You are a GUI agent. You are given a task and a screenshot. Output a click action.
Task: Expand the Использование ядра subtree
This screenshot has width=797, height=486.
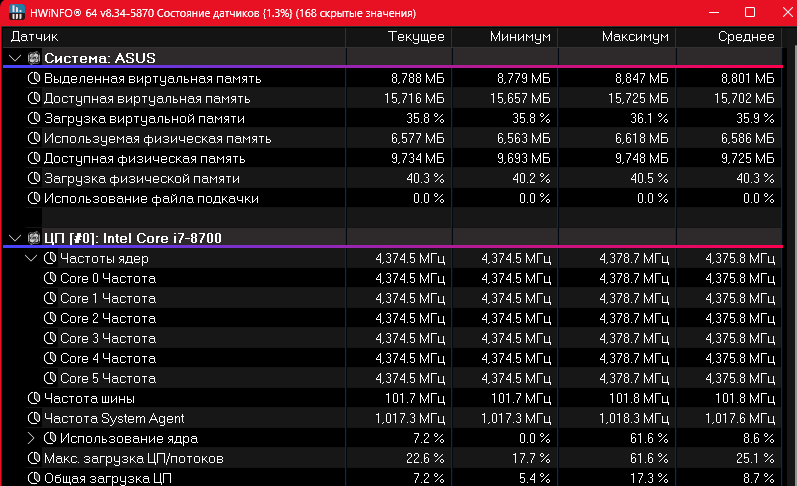(30, 438)
